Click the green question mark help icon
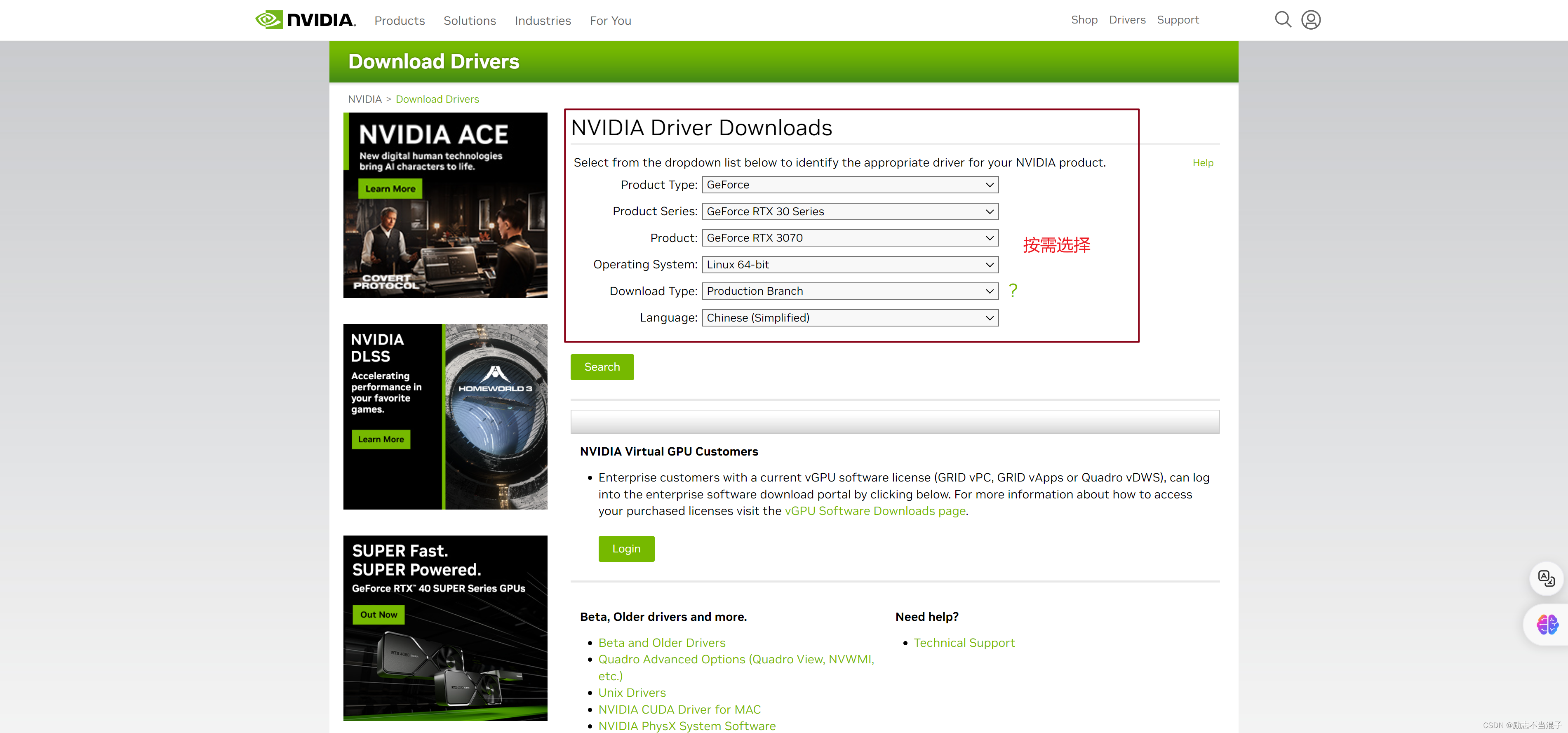The width and height of the screenshot is (1568, 733). (x=1013, y=291)
